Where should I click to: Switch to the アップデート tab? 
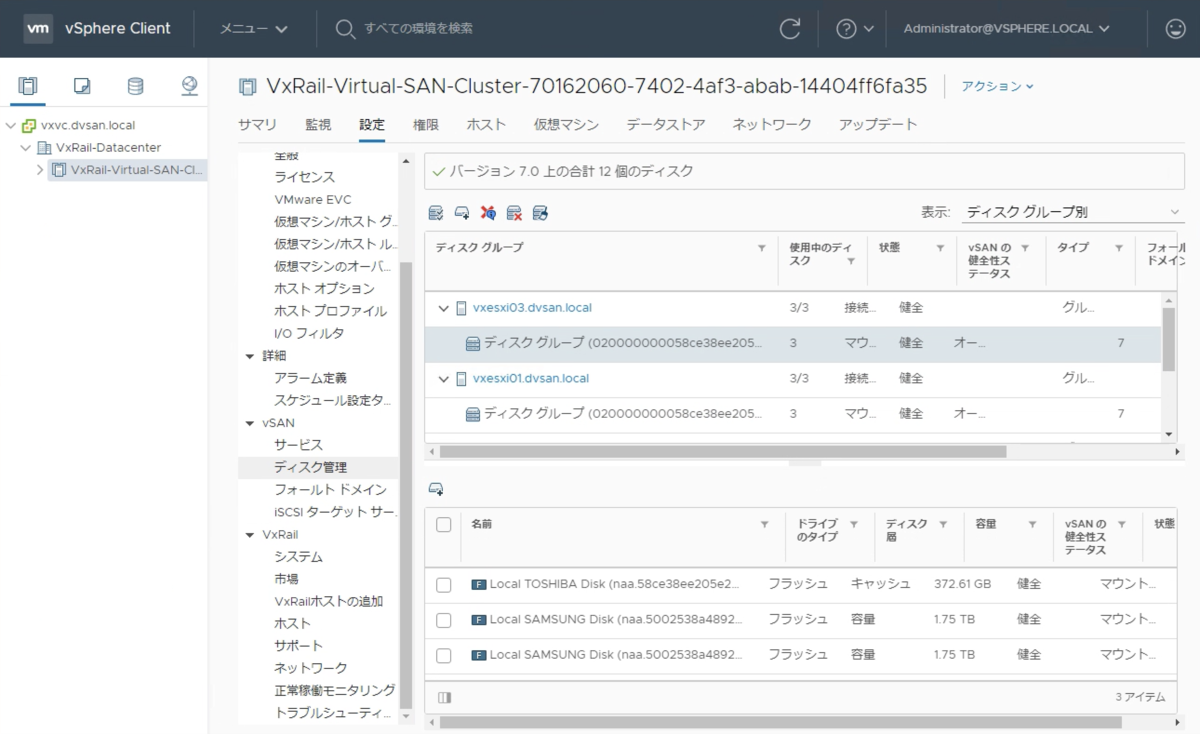click(x=878, y=125)
